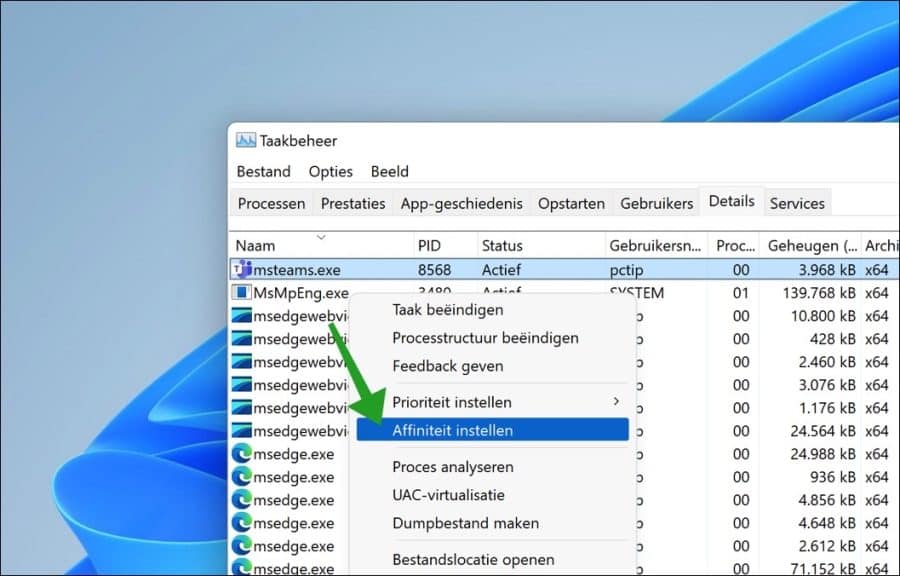Toggle UAC-virtualisatie in context menu
The image size is (900, 576).
point(492,495)
